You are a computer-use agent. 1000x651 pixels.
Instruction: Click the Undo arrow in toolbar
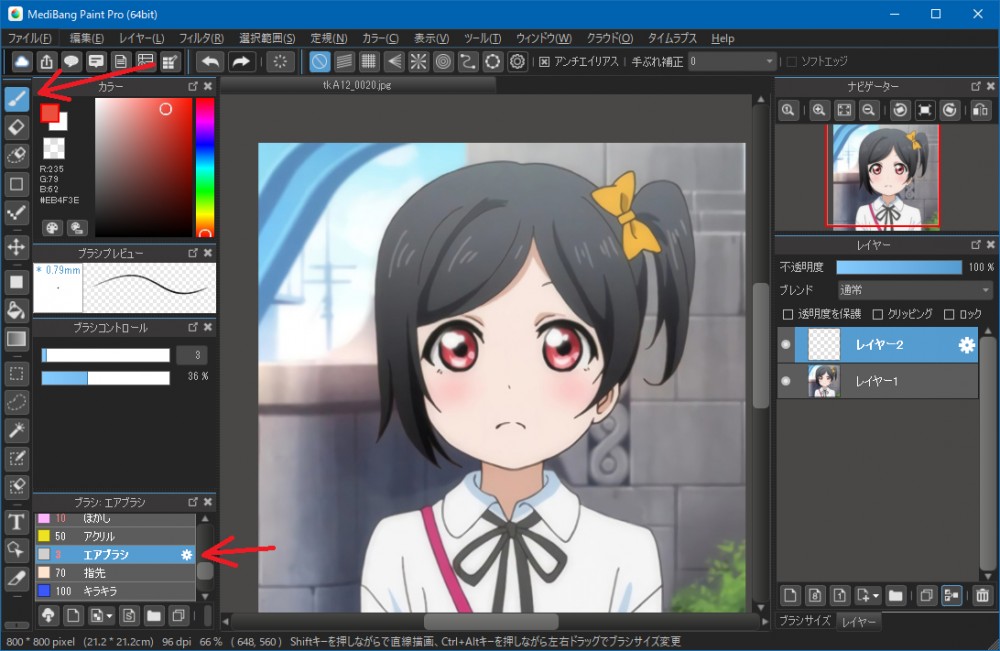click(x=210, y=62)
